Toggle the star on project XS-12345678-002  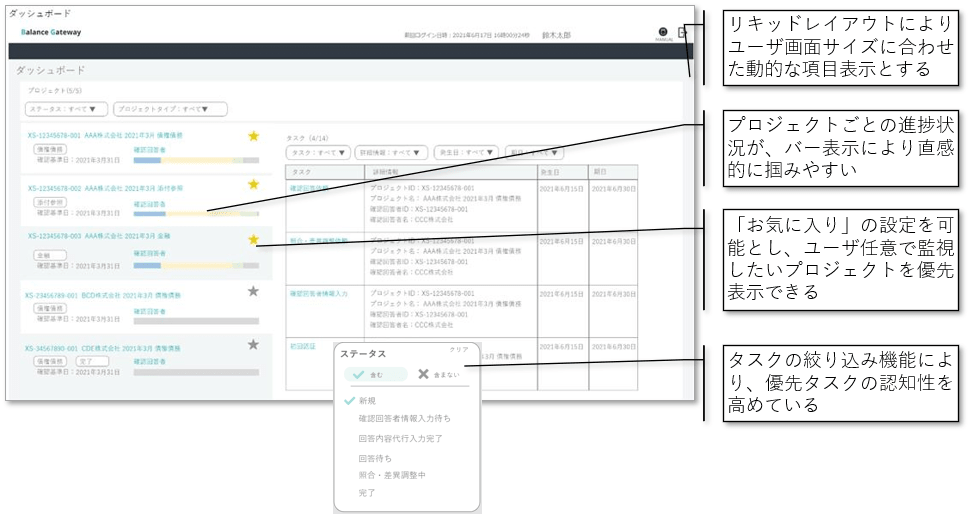253,185
